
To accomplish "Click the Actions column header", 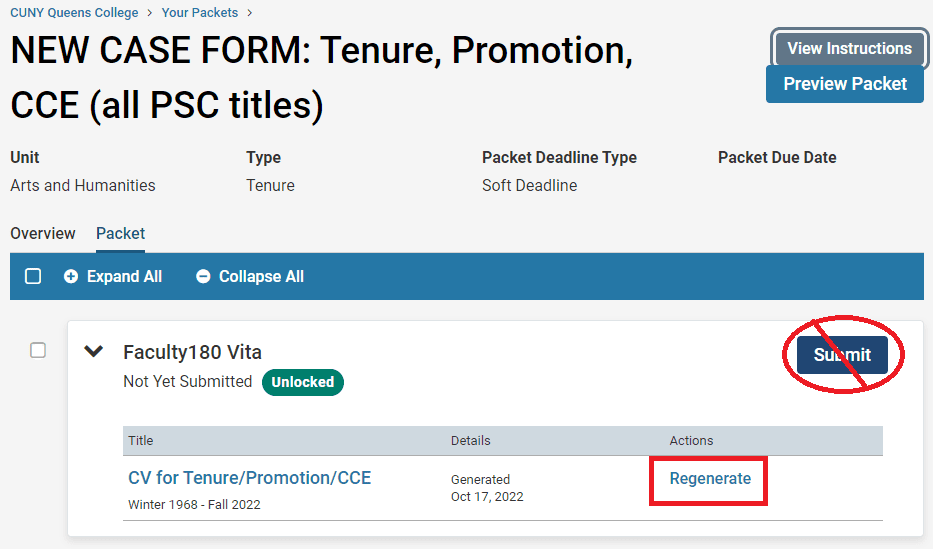I will [691, 441].
